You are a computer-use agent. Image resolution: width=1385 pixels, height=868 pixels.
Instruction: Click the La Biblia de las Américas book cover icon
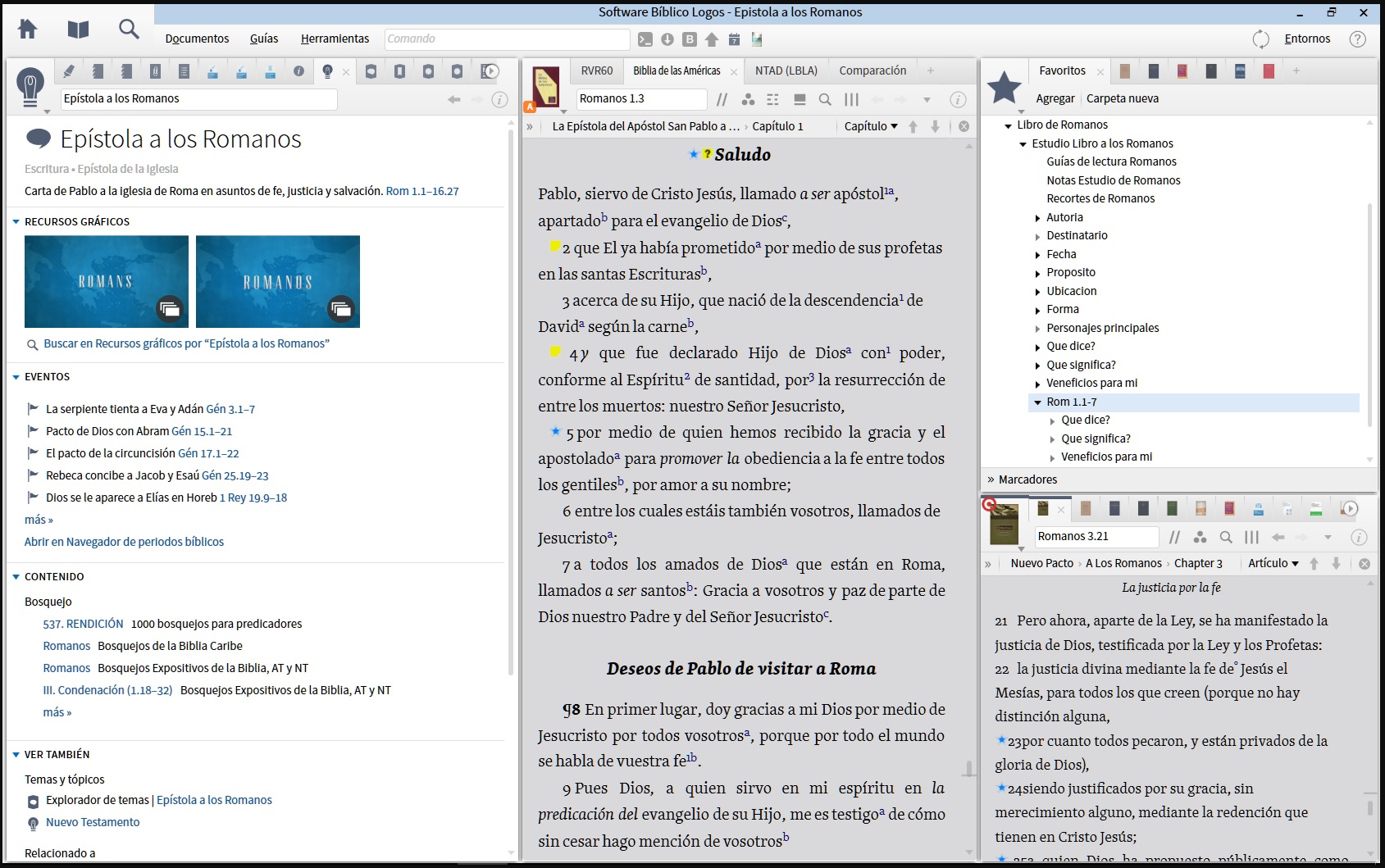545,86
